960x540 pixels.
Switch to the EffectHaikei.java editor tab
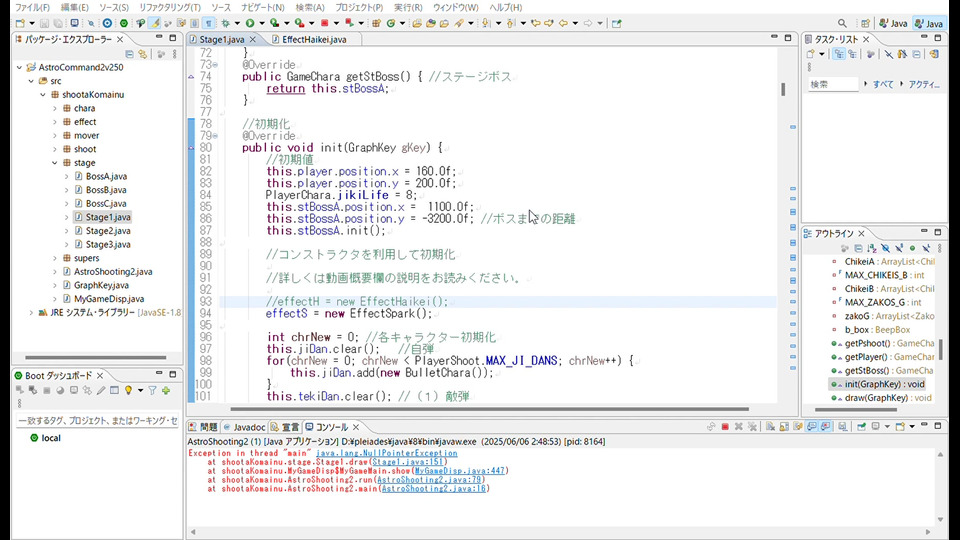click(313, 39)
